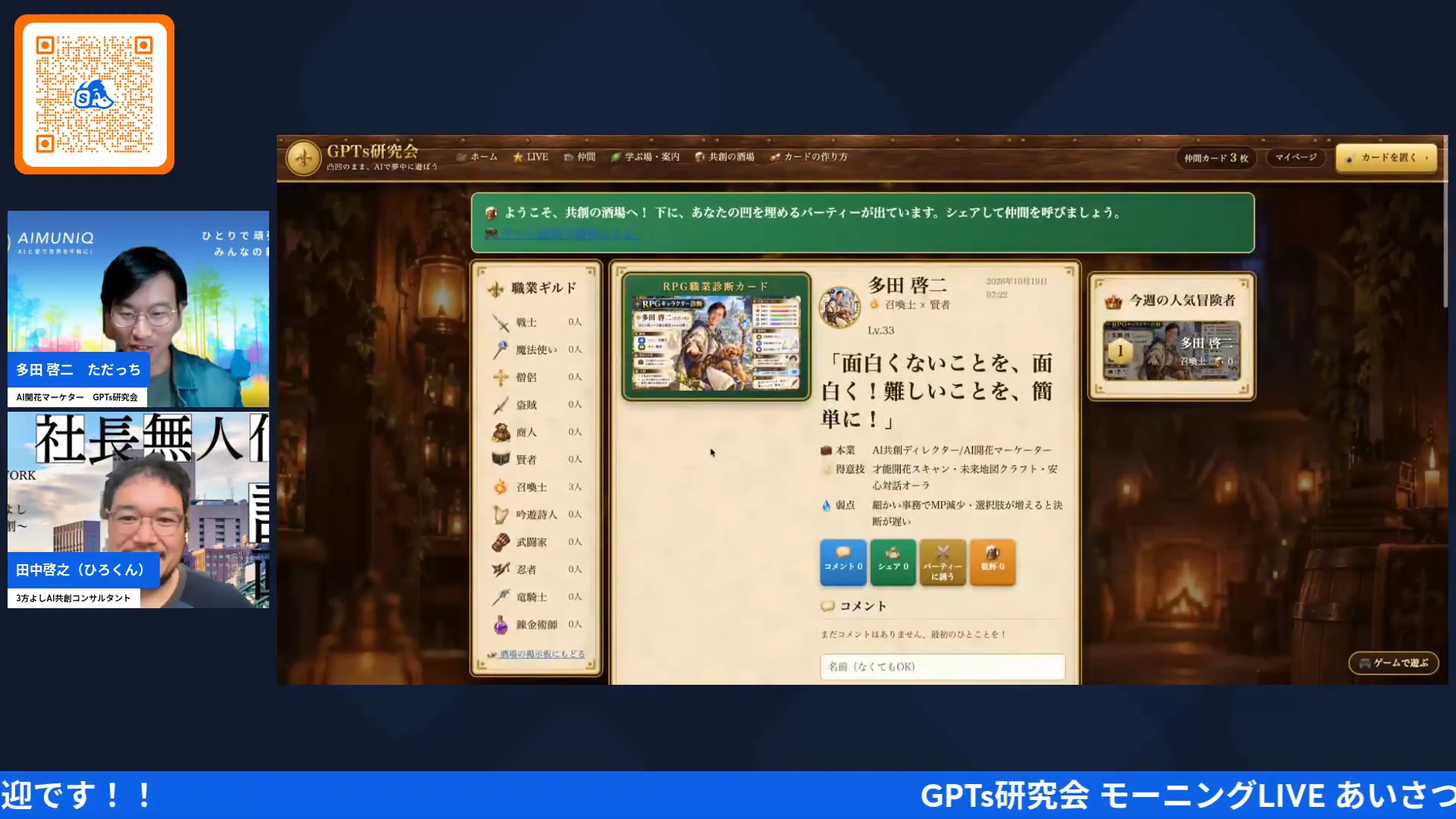The image size is (1456, 819).
Task: Click the Lv.33 level text
Action: [x=881, y=331]
